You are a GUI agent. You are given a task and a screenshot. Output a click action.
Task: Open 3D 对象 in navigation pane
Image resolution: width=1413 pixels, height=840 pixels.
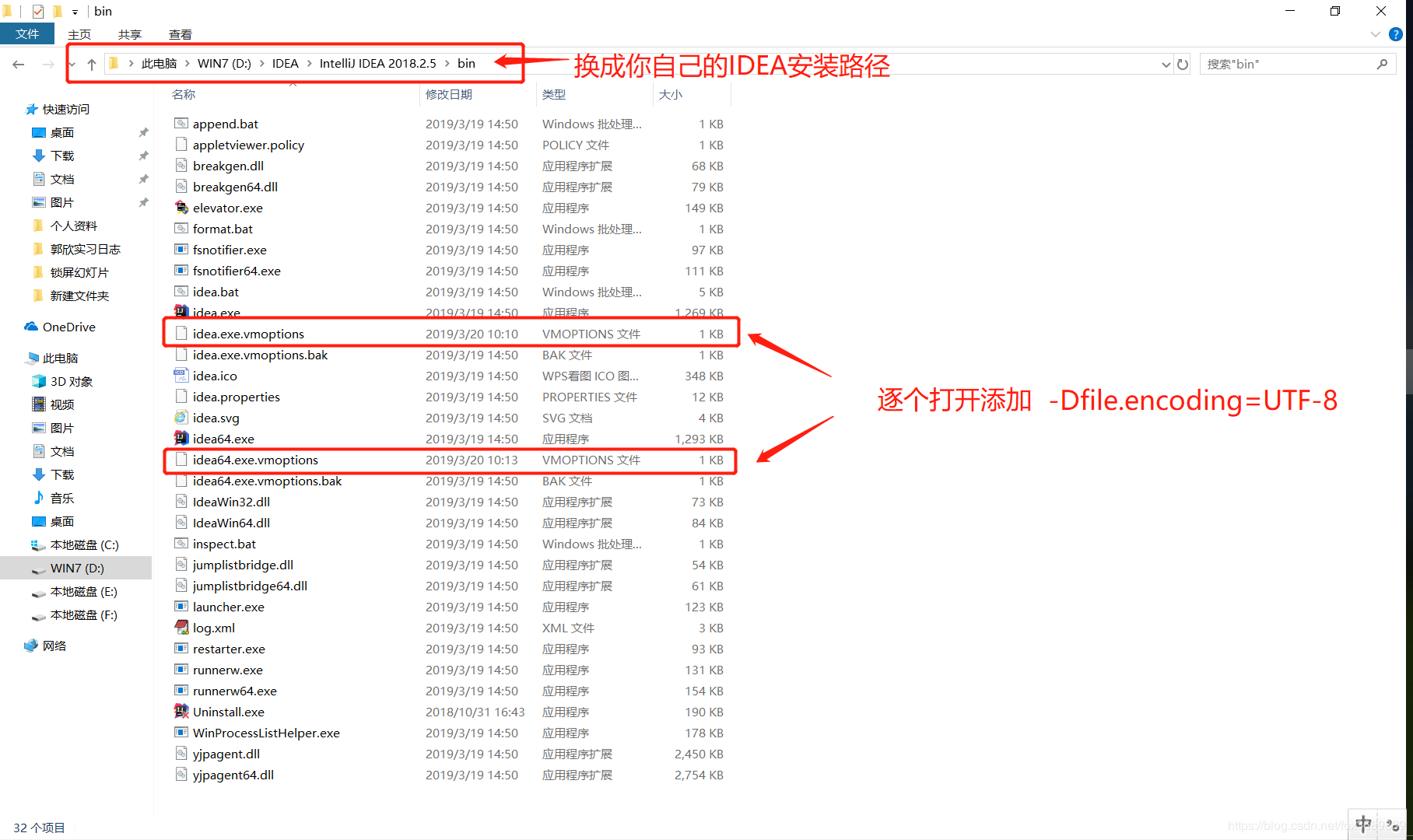tap(71, 381)
